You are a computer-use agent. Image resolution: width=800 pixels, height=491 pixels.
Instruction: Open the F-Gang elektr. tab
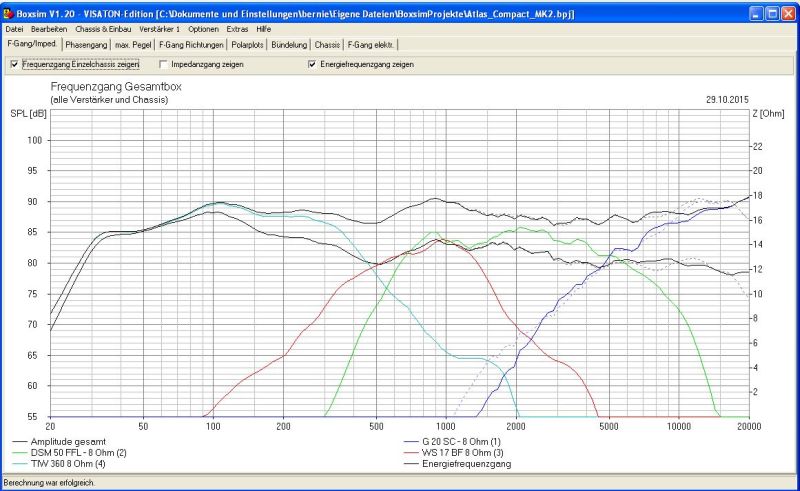tap(371, 45)
